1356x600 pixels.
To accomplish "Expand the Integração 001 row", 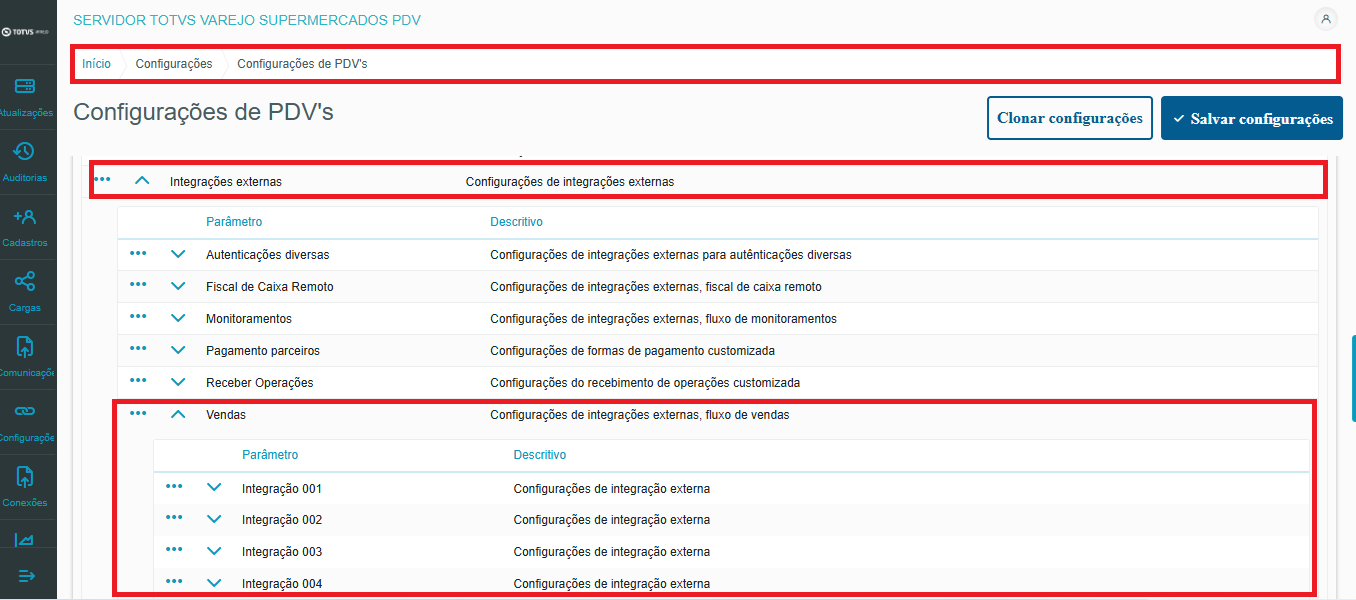I will click(214, 487).
